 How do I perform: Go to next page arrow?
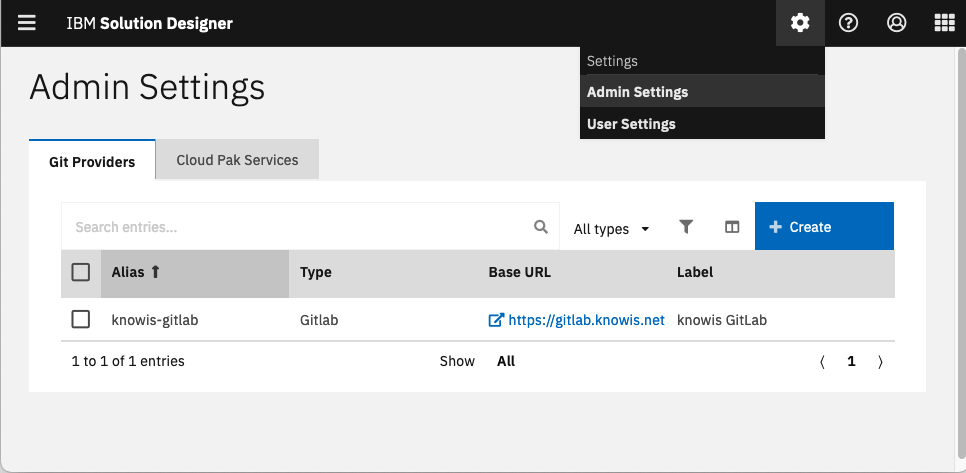pos(880,362)
